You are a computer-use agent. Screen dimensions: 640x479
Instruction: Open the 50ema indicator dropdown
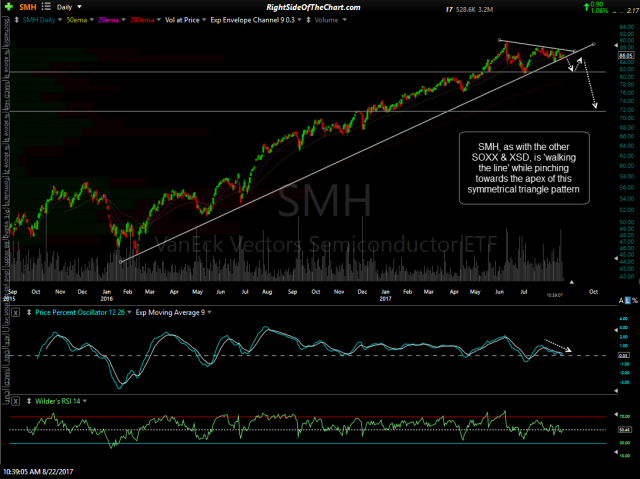78,19
